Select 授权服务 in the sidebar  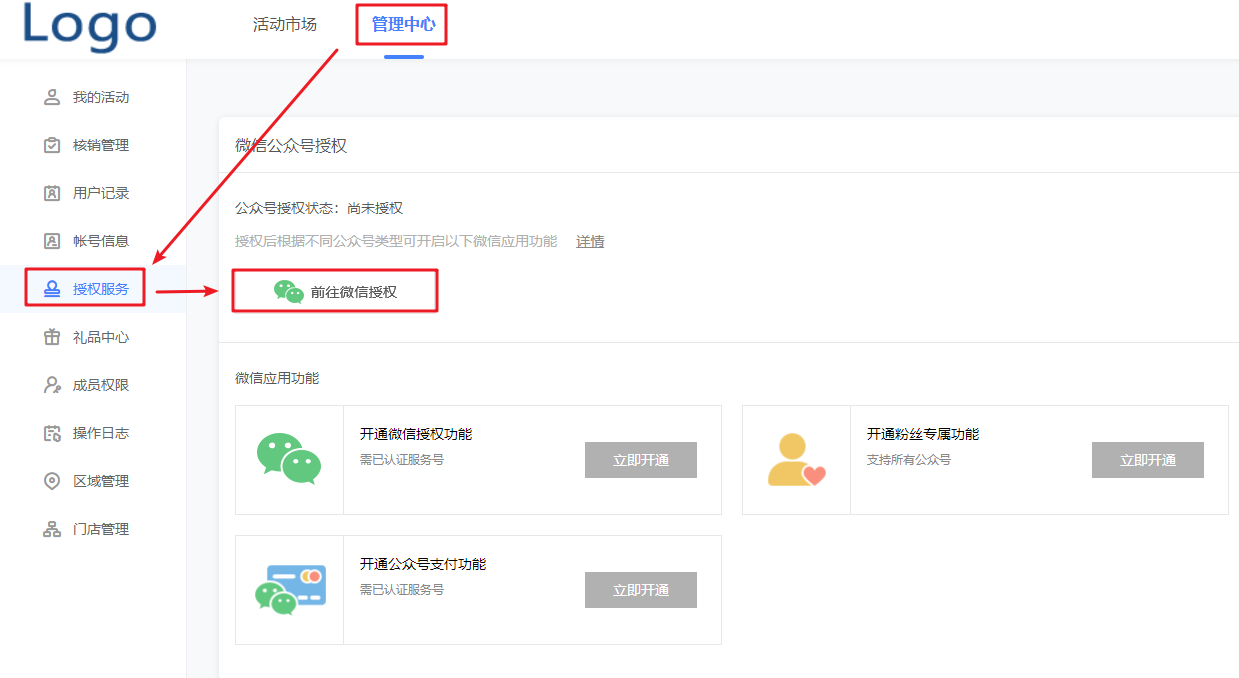(x=101, y=289)
